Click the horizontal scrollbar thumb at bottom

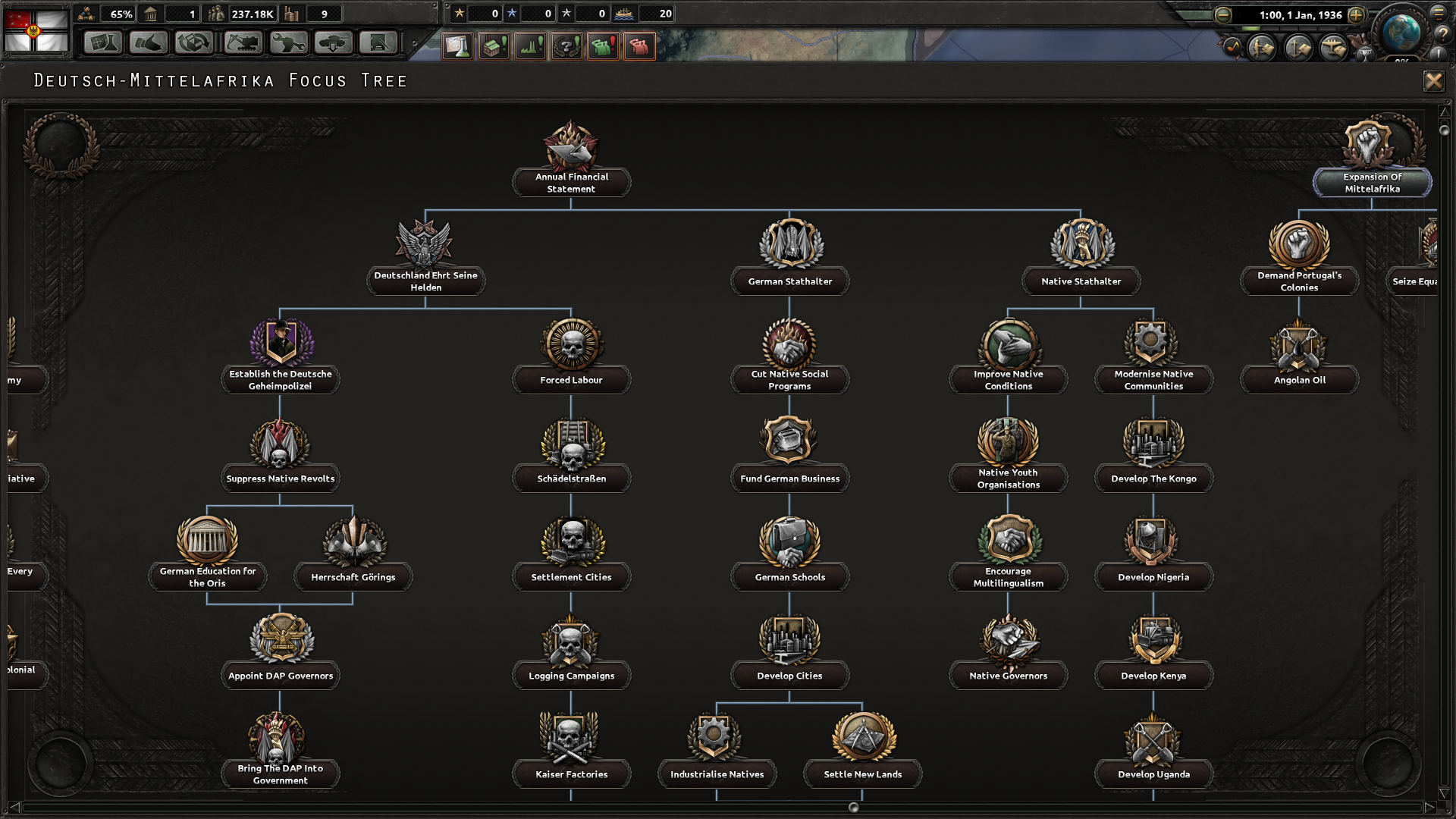(853, 808)
